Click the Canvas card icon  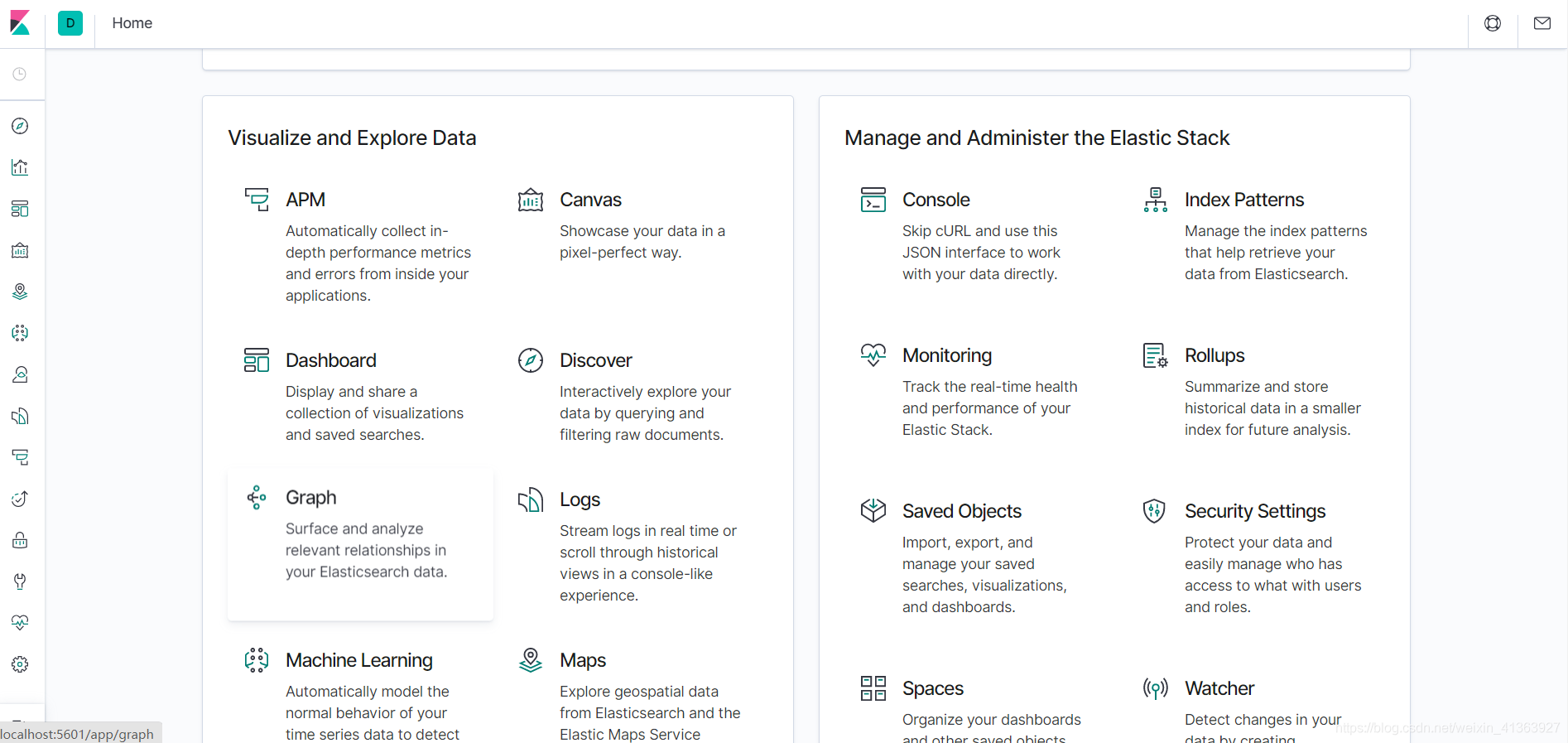click(x=531, y=200)
